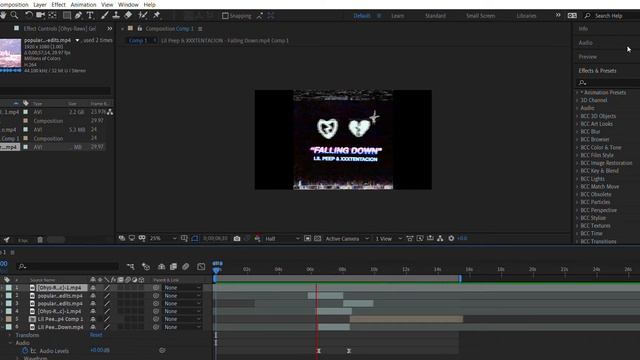This screenshot has height=360, width=640.
Task: Toggle the Snapping checkbox
Action: (225, 16)
